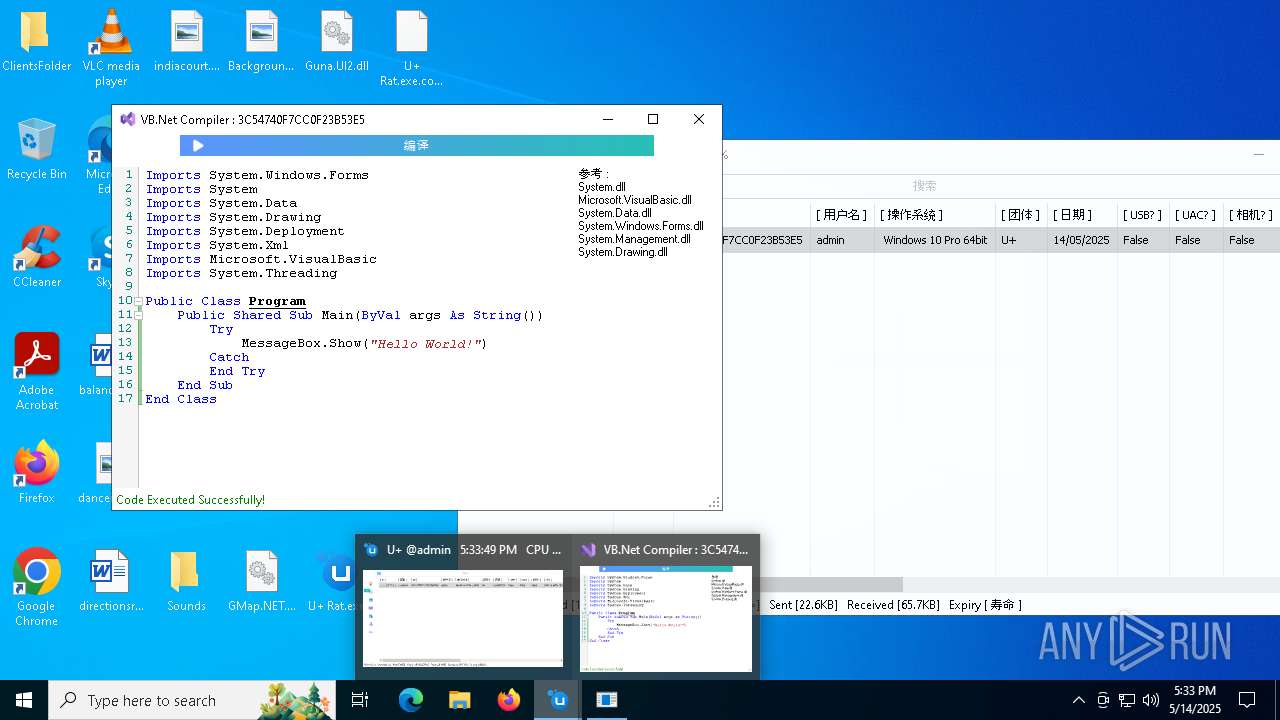
Task: Sort by USB? column header
Action: [x=1142, y=215]
